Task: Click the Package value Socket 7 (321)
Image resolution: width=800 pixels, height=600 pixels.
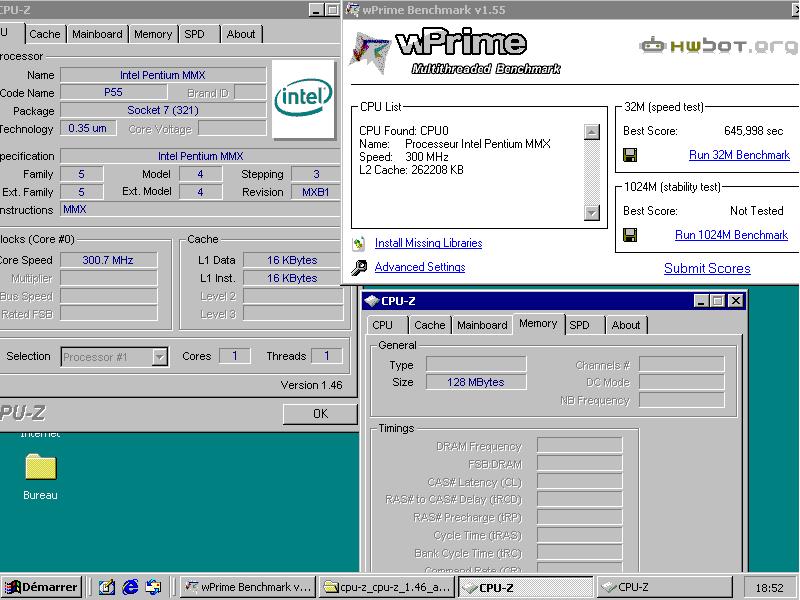Action: coord(163,110)
